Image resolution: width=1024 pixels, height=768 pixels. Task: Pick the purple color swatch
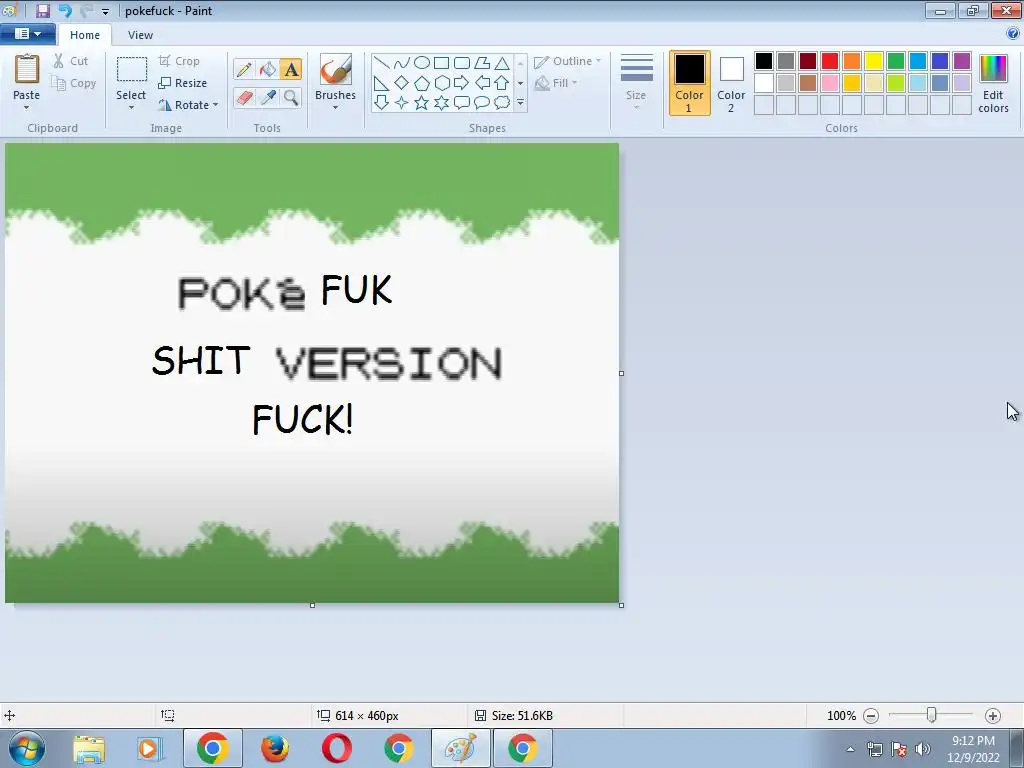click(x=962, y=61)
